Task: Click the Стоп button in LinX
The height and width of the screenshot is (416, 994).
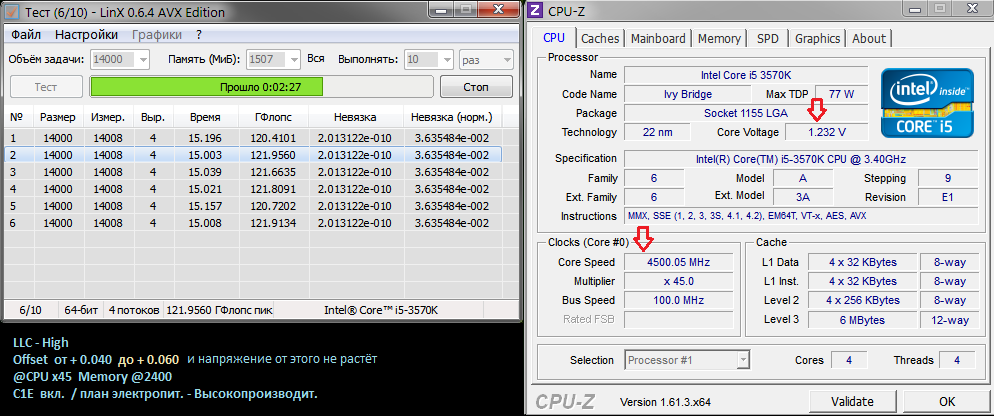Action: point(475,86)
